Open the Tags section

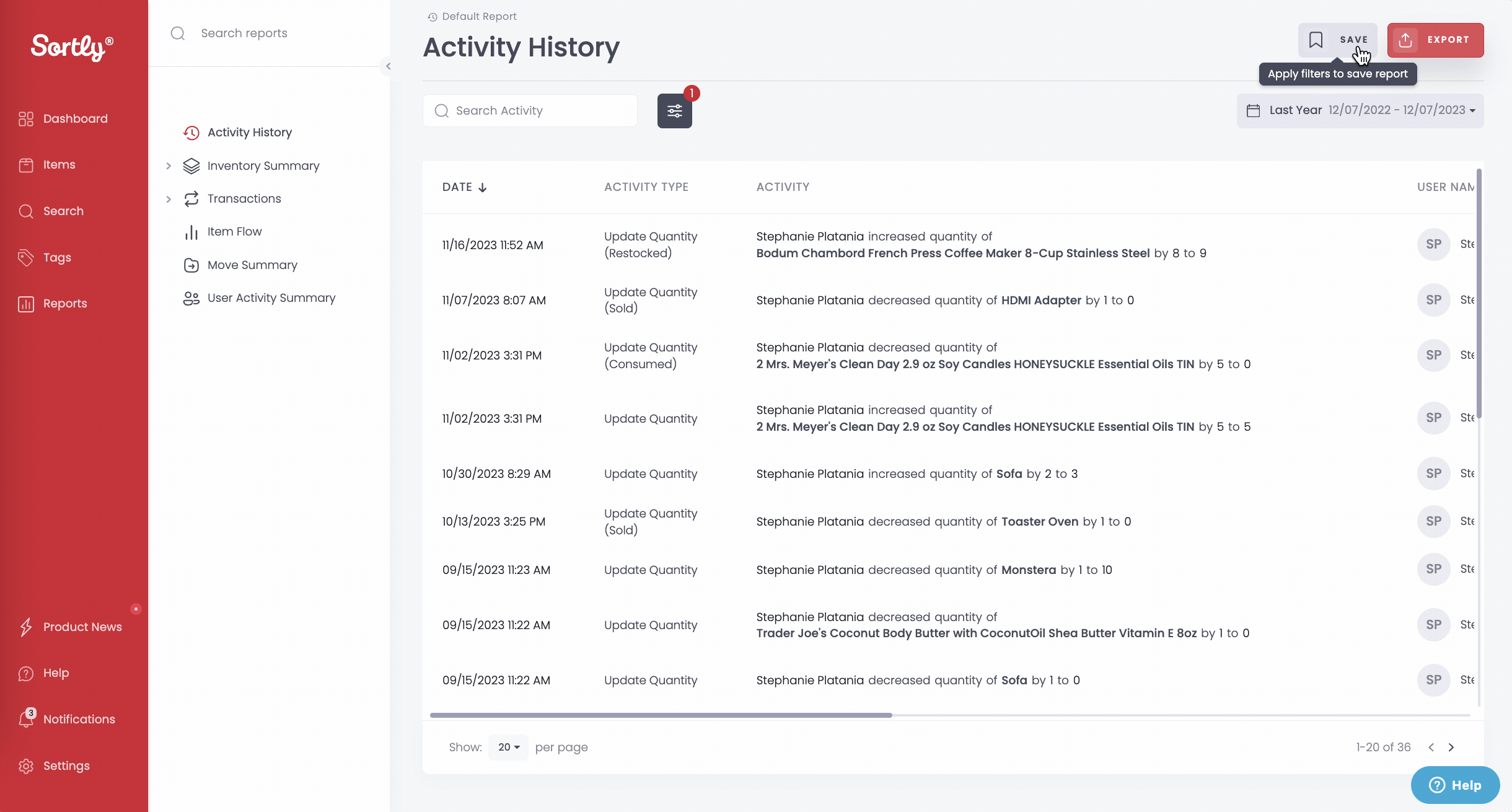click(x=56, y=257)
